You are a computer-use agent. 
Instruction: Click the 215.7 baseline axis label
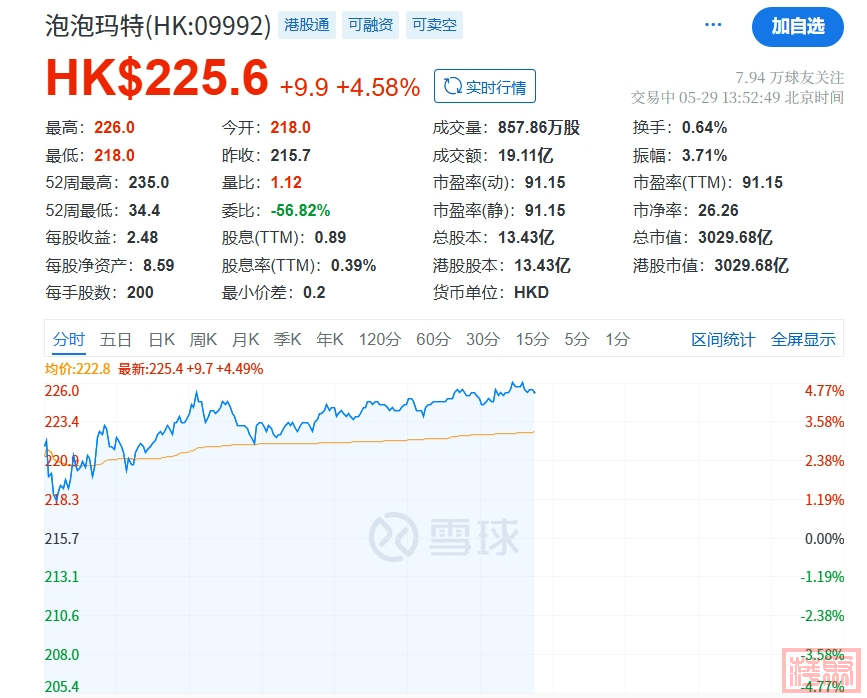[x=62, y=539]
